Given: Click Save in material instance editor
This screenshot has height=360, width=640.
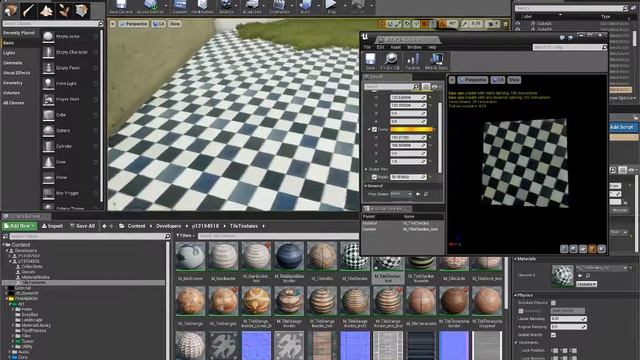Looking at the screenshot, I should 370,62.
